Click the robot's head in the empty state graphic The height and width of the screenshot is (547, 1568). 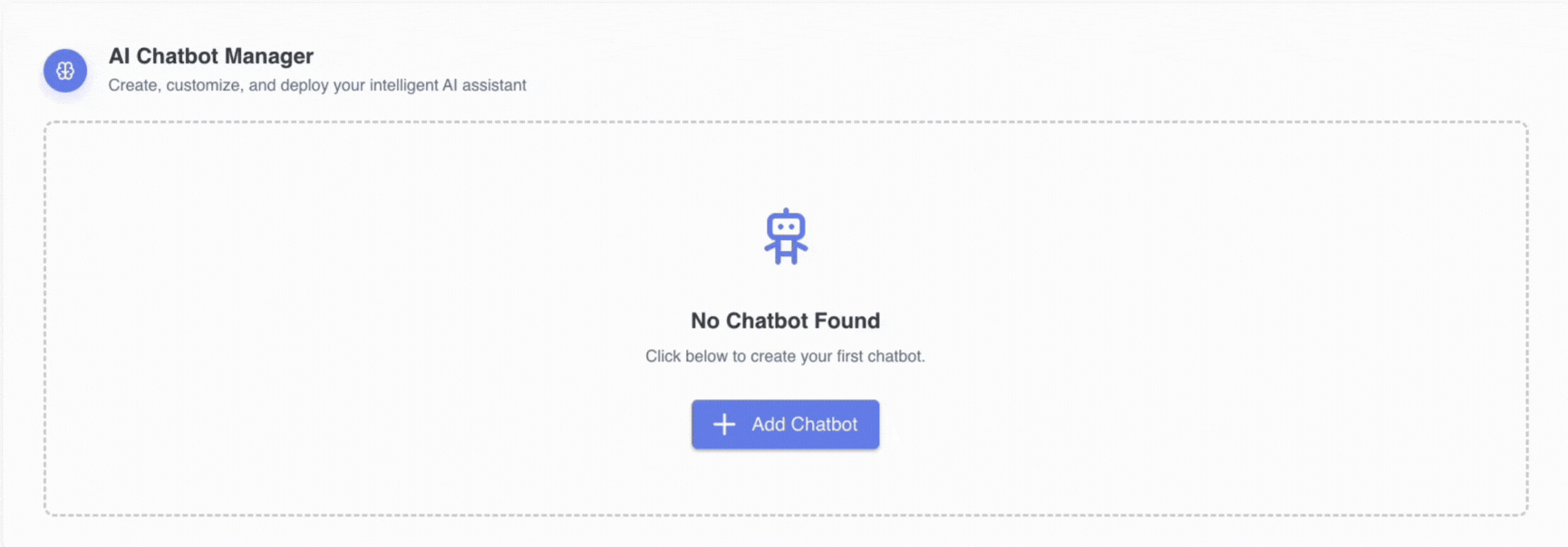(x=786, y=222)
